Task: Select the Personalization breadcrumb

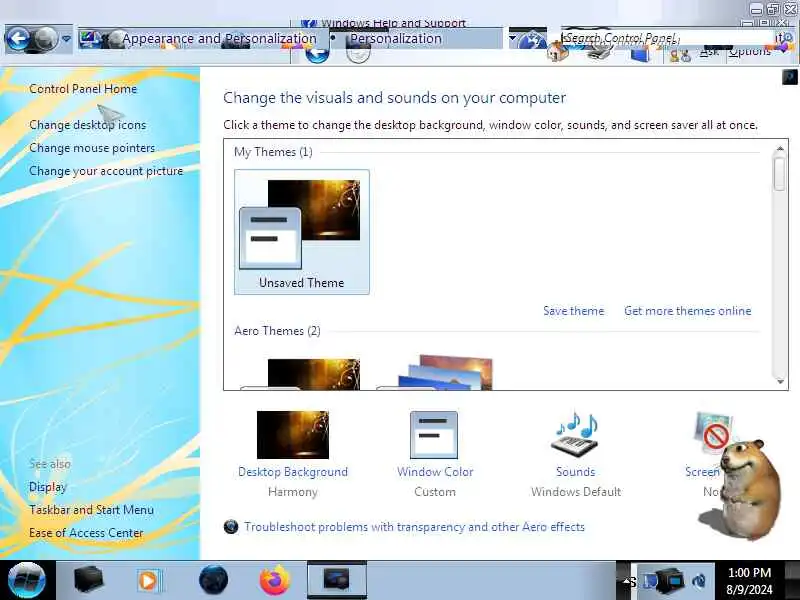Action: point(396,39)
